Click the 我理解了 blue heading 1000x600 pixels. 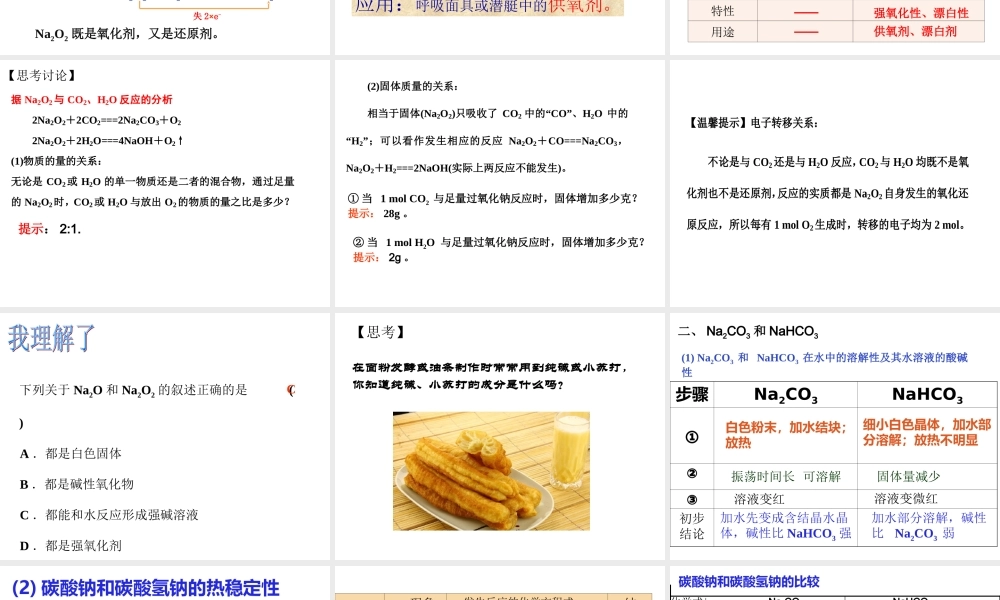pos(52,338)
